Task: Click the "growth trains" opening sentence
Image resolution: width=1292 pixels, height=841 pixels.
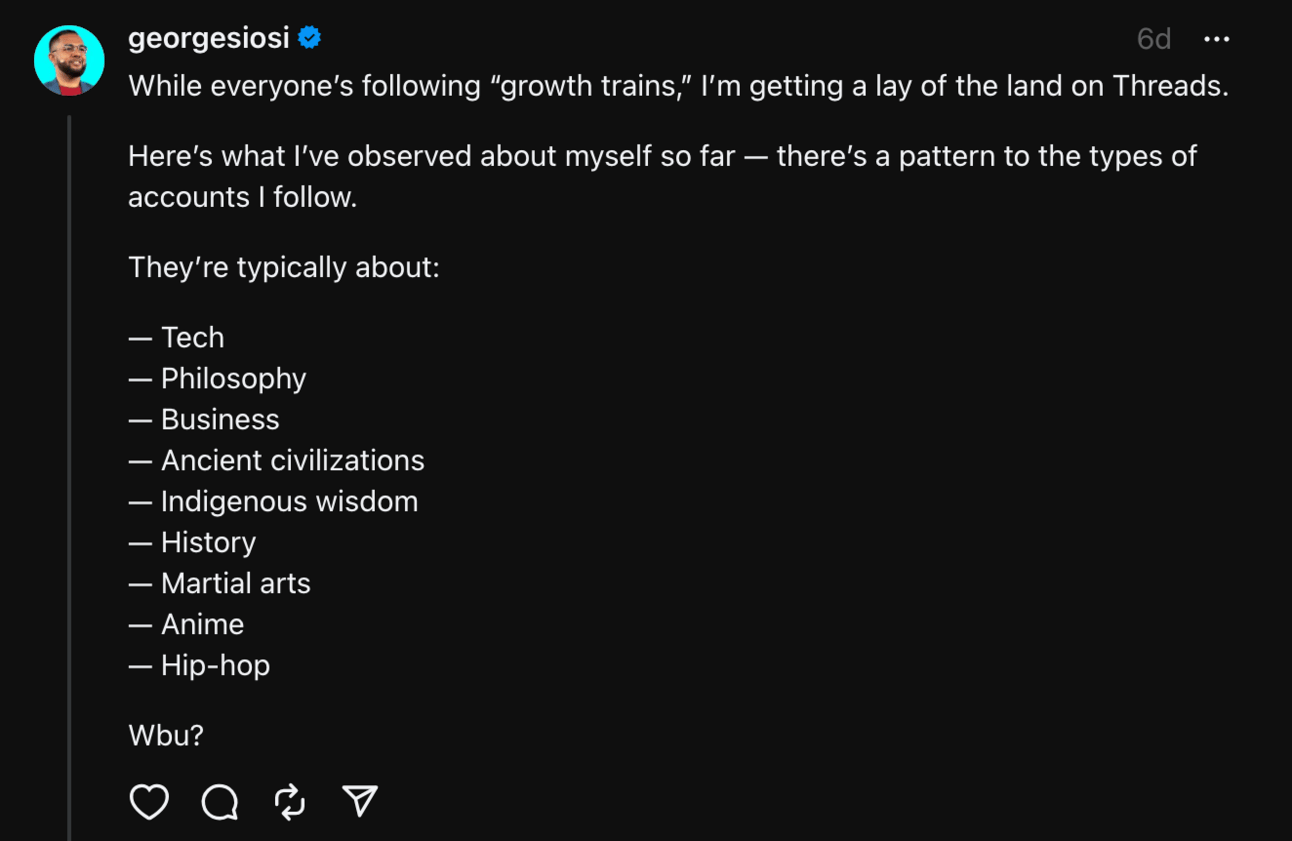Action: (x=677, y=86)
